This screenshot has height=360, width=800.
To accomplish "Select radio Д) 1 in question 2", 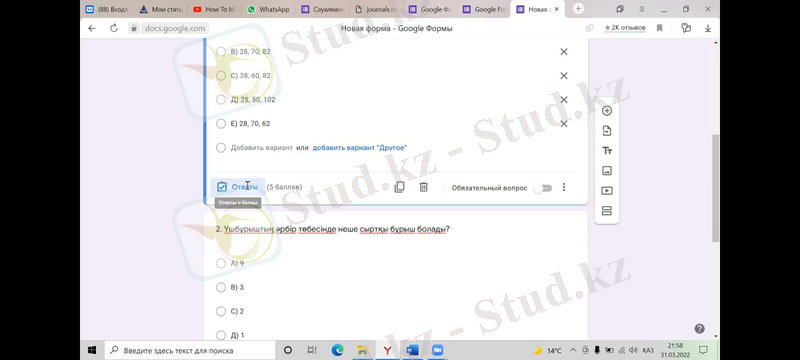I will pyautogui.click(x=221, y=335).
